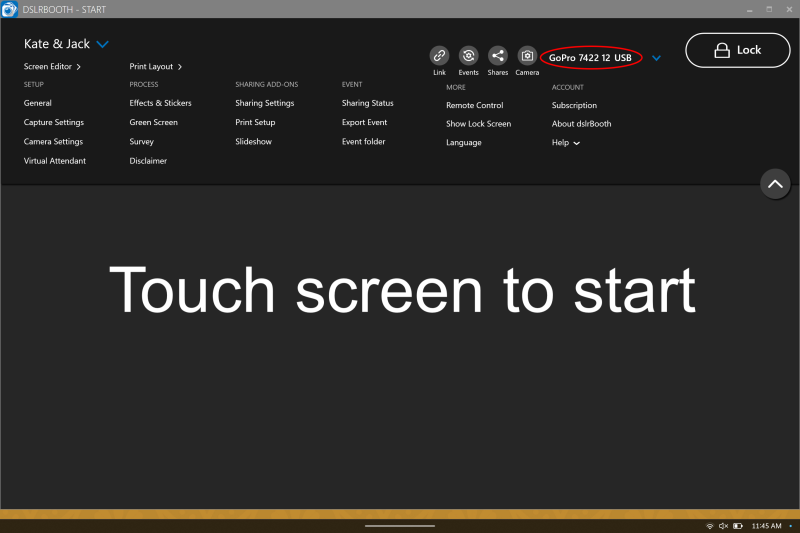Open the camera selection dropdown arrow
The width and height of the screenshot is (800, 533).
click(657, 58)
